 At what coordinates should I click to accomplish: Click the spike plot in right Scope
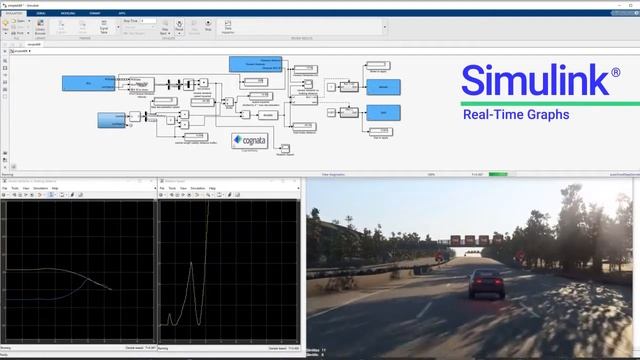click(229, 271)
